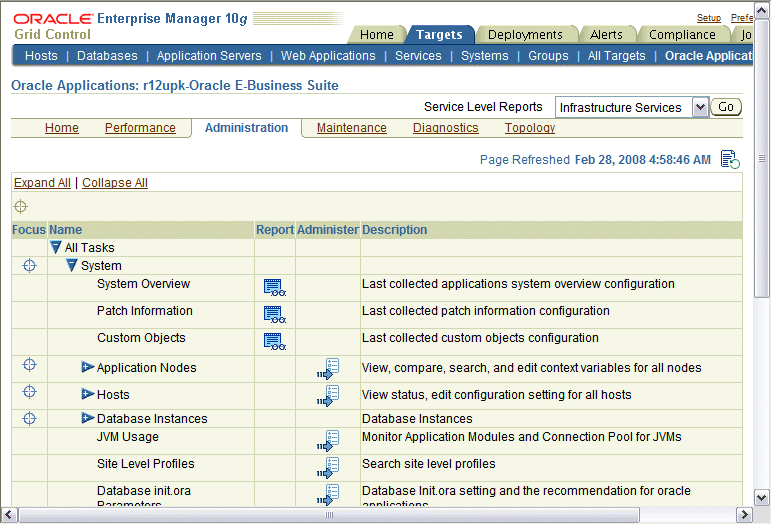Image resolution: width=772 pixels, height=525 pixels.
Task: Open the Groups subtab
Action: click(x=548, y=56)
